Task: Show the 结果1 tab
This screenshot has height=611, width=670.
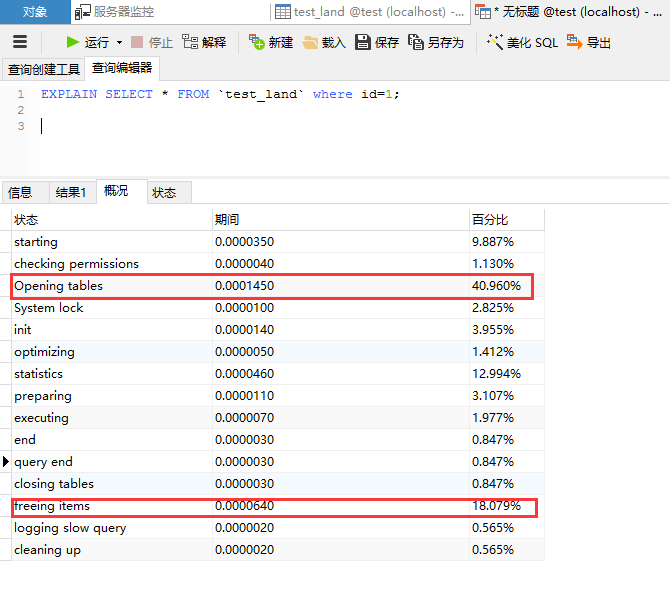Action: [x=70, y=192]
